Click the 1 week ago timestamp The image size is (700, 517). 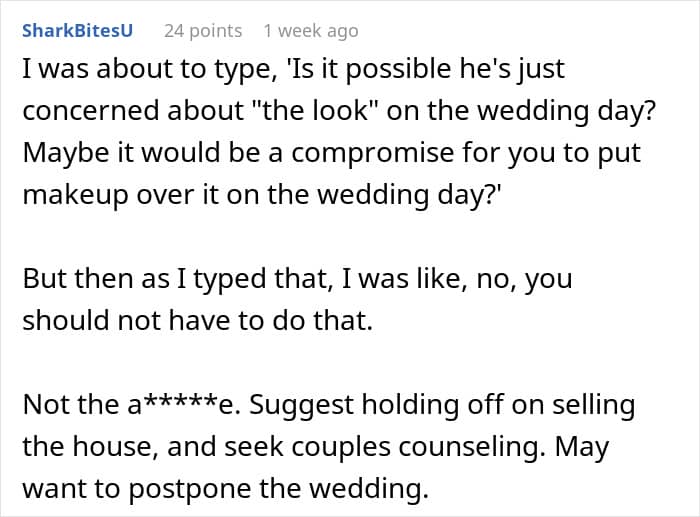[x=310, y=31]
